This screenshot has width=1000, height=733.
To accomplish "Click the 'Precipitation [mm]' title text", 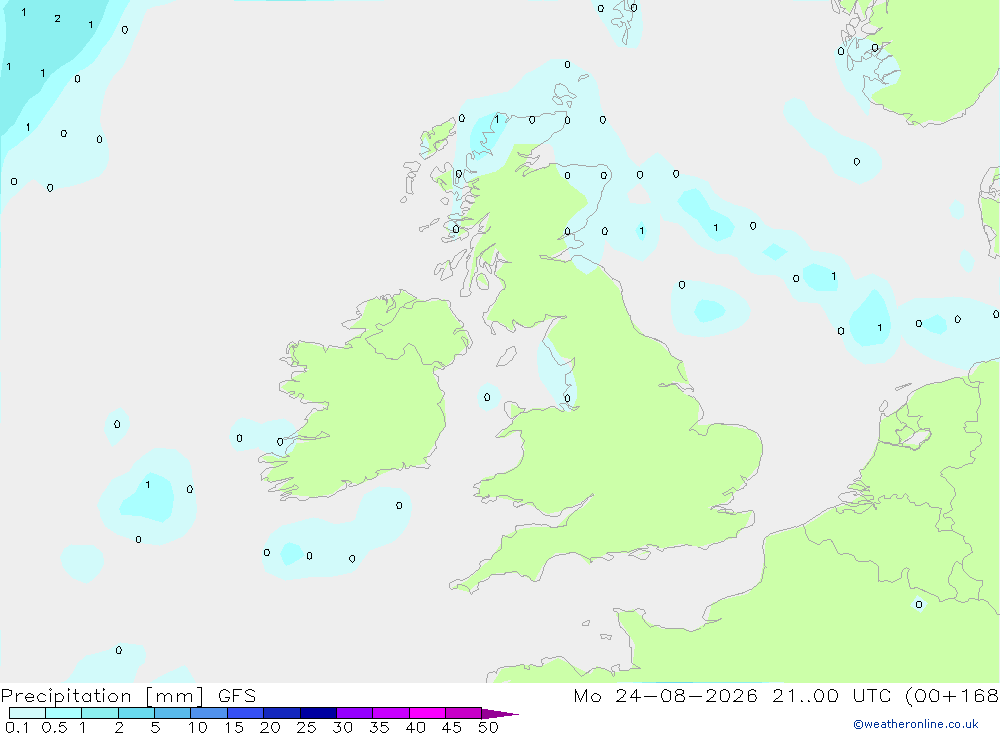I will [x=102, y=696].
